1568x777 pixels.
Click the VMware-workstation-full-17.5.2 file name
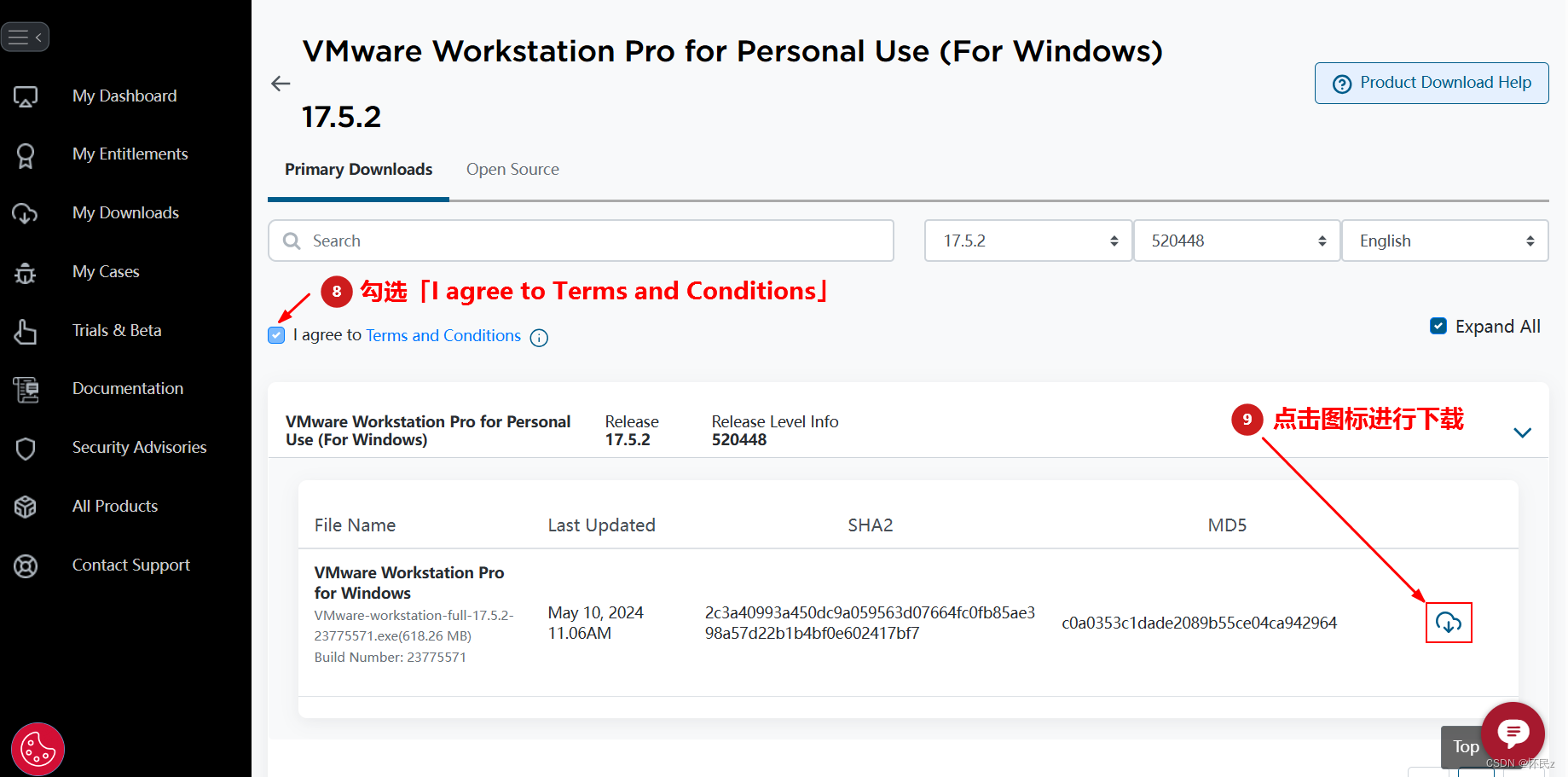pos(414,625)
